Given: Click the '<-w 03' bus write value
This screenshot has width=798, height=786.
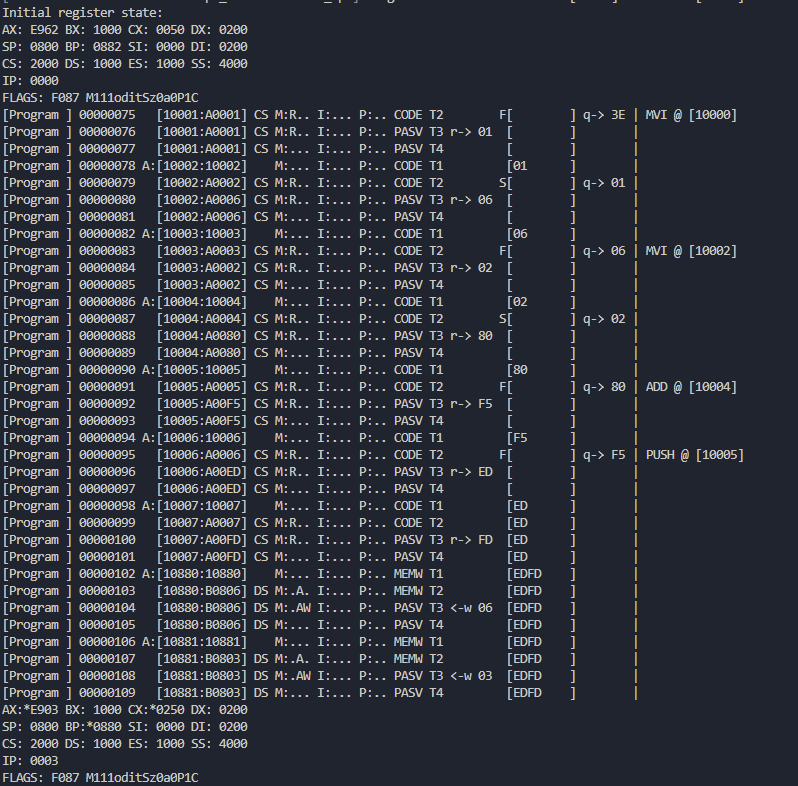Looking at the screenshot, I should 471,676.
